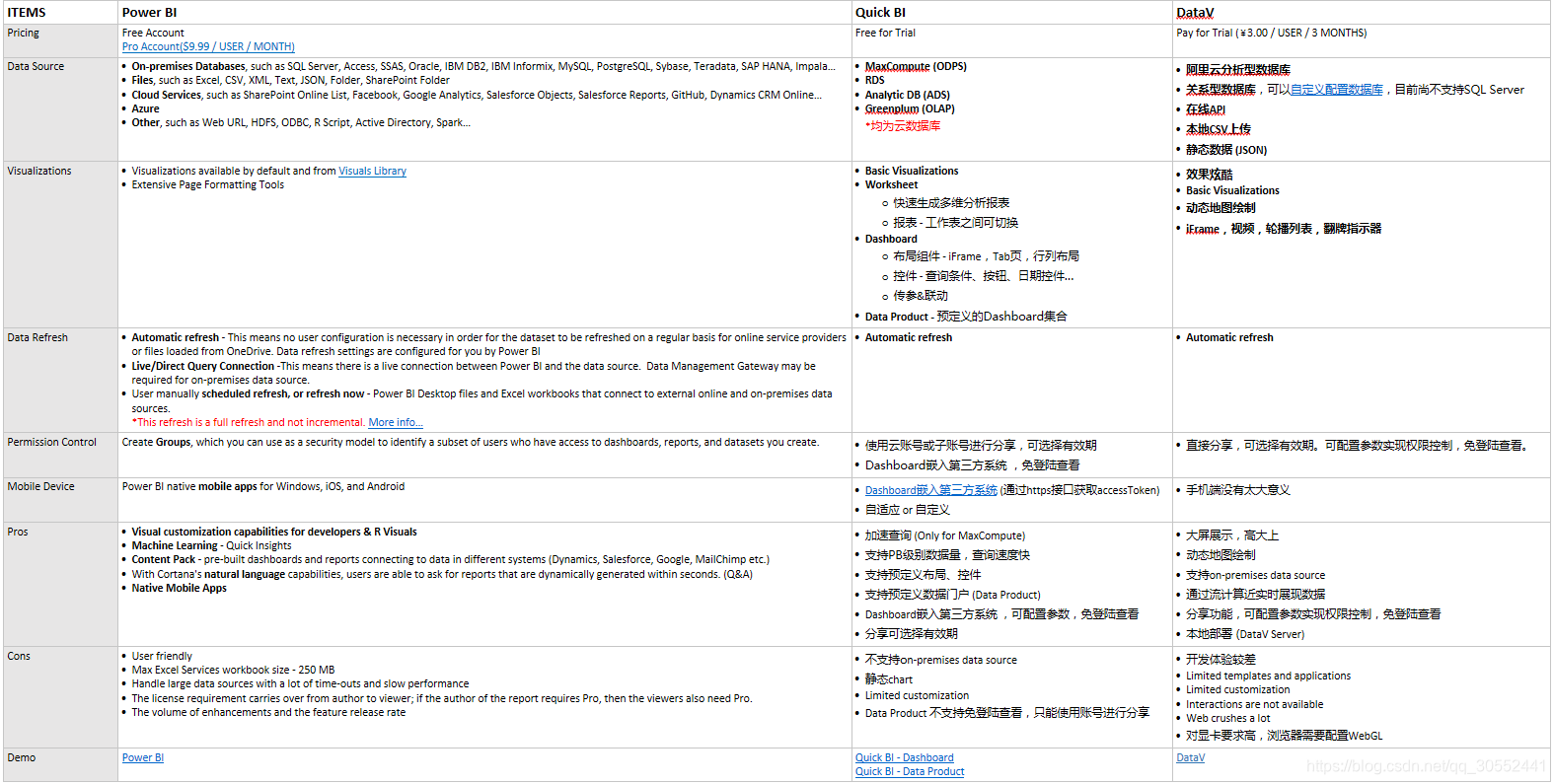Click Automatic refresh in DataV column
This screenshot has height=784, width=1554.
pos(1229,337)
